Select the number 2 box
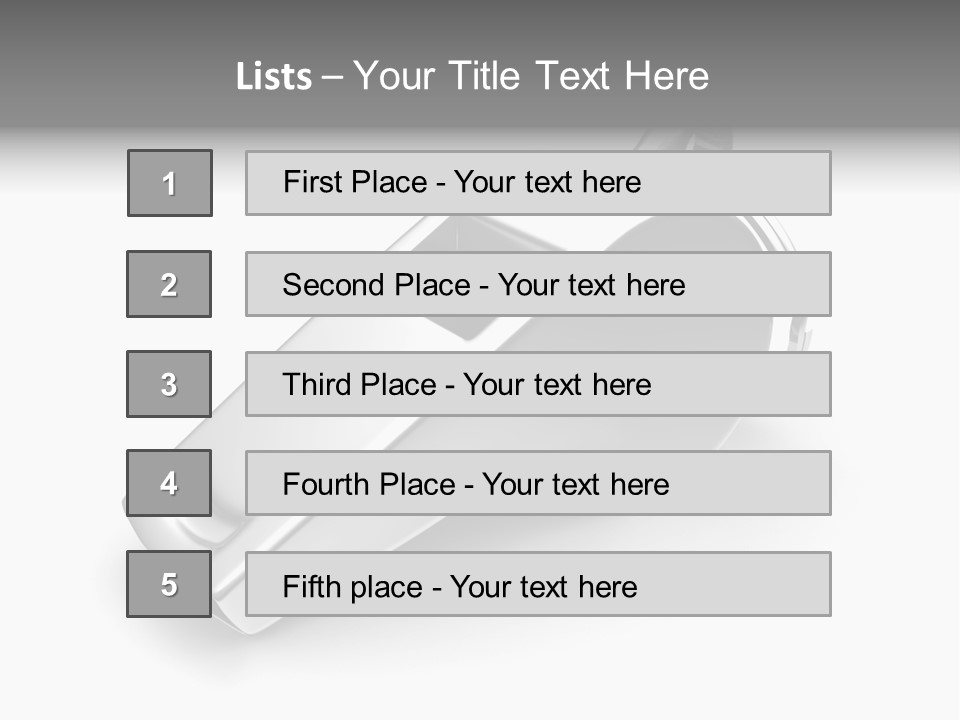 point(169,284)
